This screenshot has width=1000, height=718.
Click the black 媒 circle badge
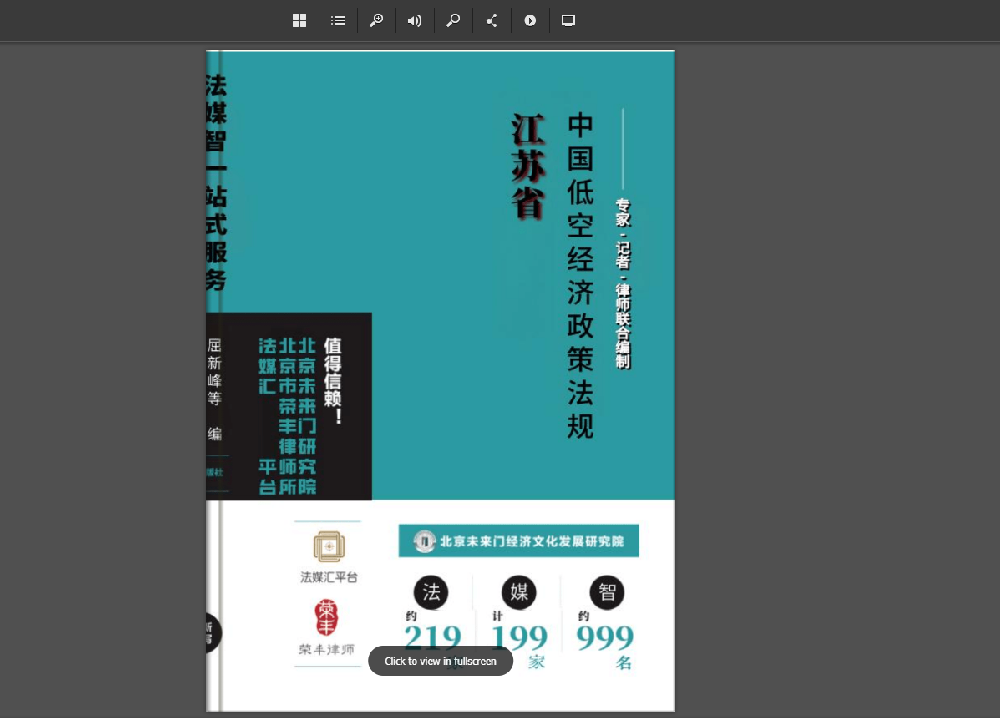pos(519,592)
